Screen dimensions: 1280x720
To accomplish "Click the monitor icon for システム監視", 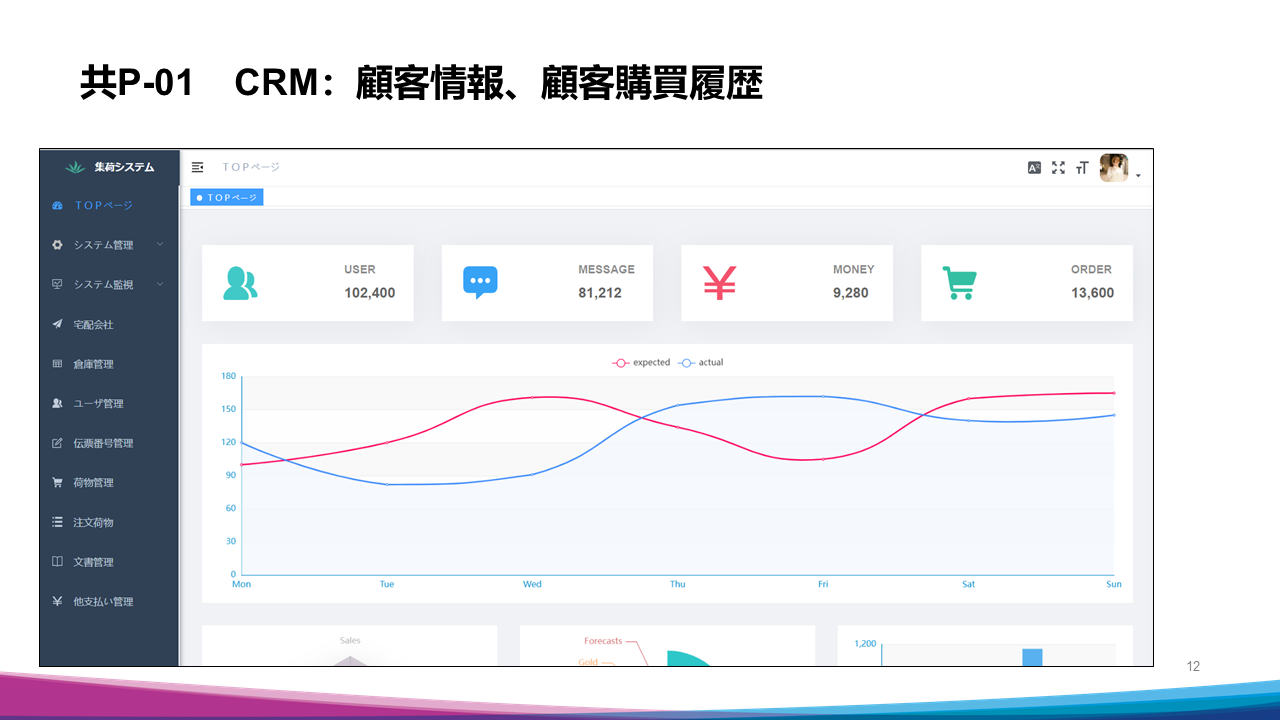I will pos(57,285).
